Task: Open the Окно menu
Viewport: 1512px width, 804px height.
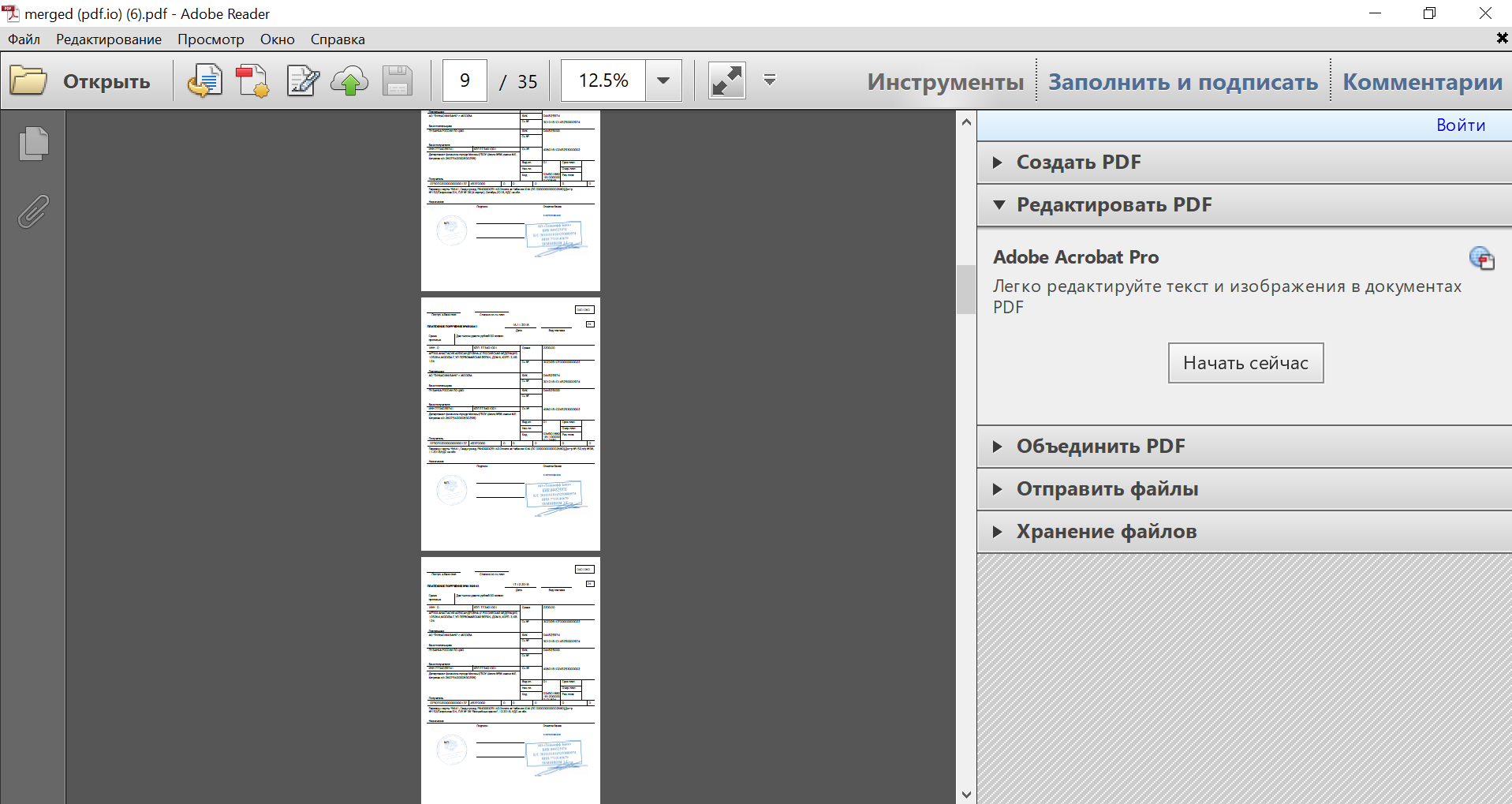Action: [x=278, y=39]
